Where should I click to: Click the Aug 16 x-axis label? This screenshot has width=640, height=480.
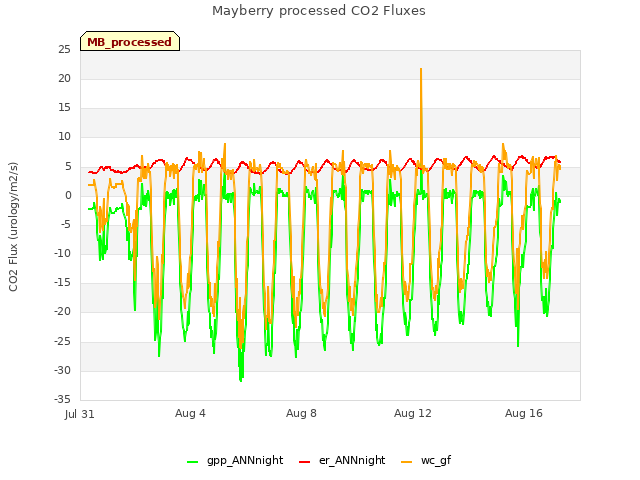click(x=524, y=413)
